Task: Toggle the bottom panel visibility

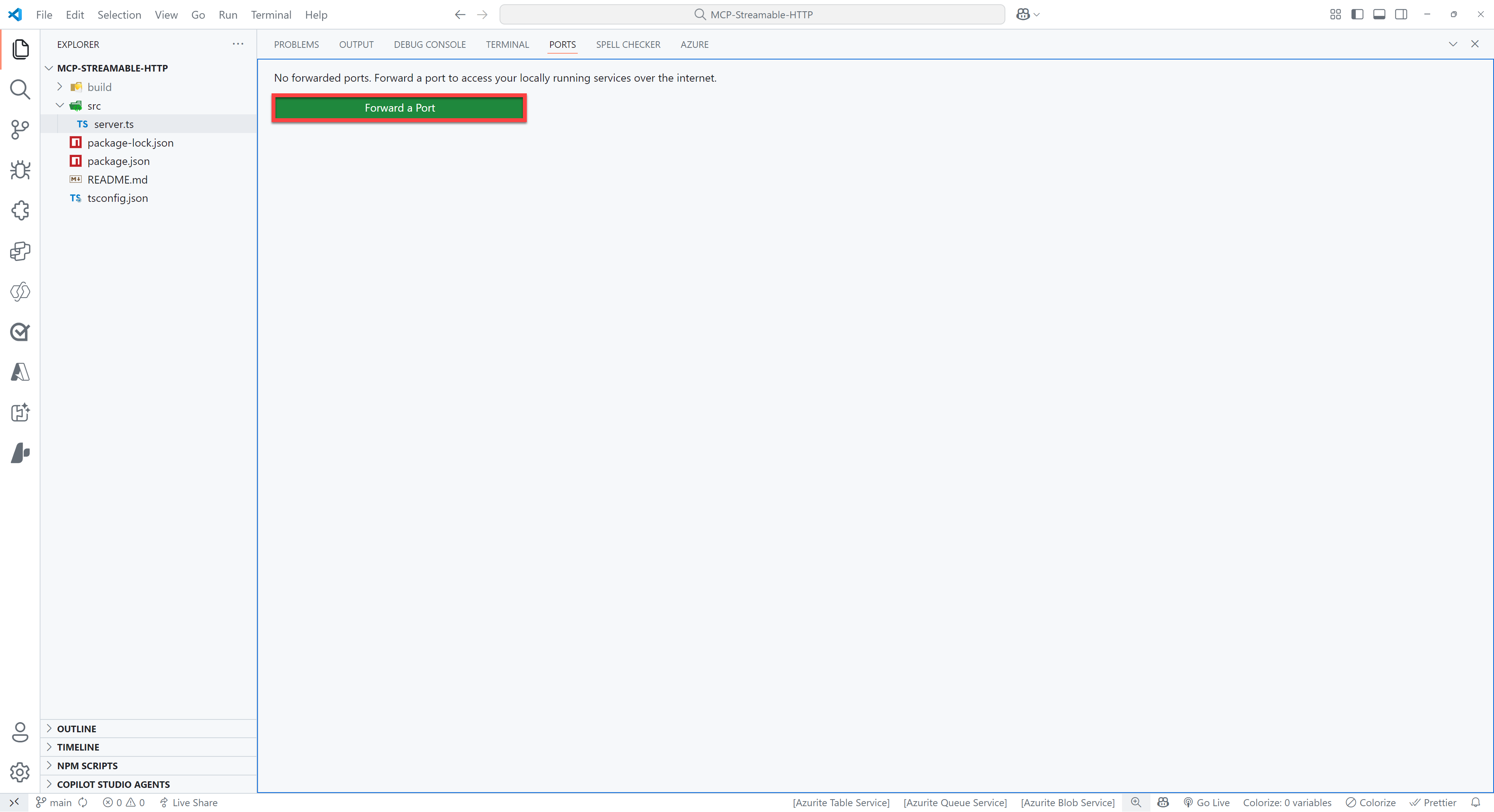Action: [x=1380, y=14]
